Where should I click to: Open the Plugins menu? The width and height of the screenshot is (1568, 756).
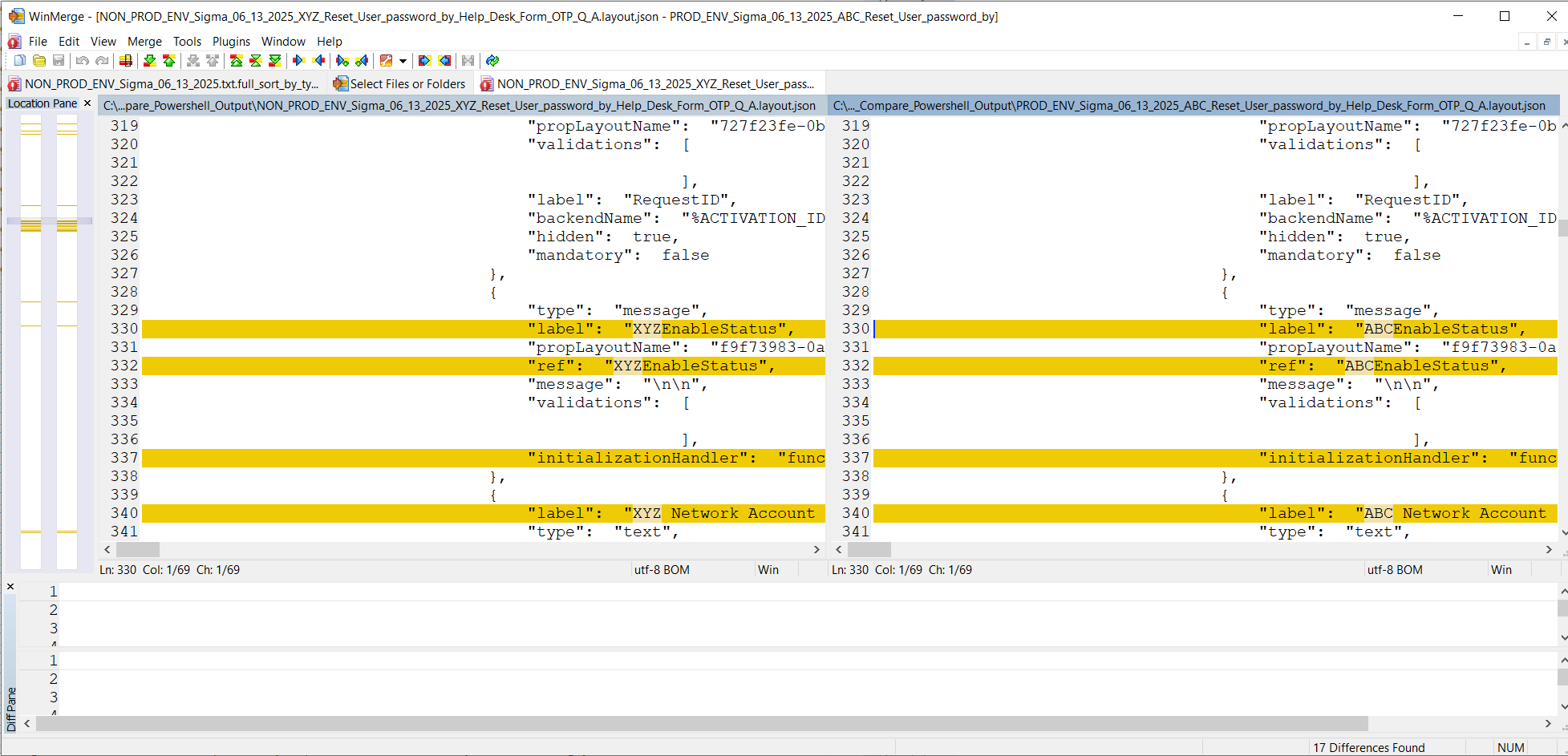tap(231, 42)
